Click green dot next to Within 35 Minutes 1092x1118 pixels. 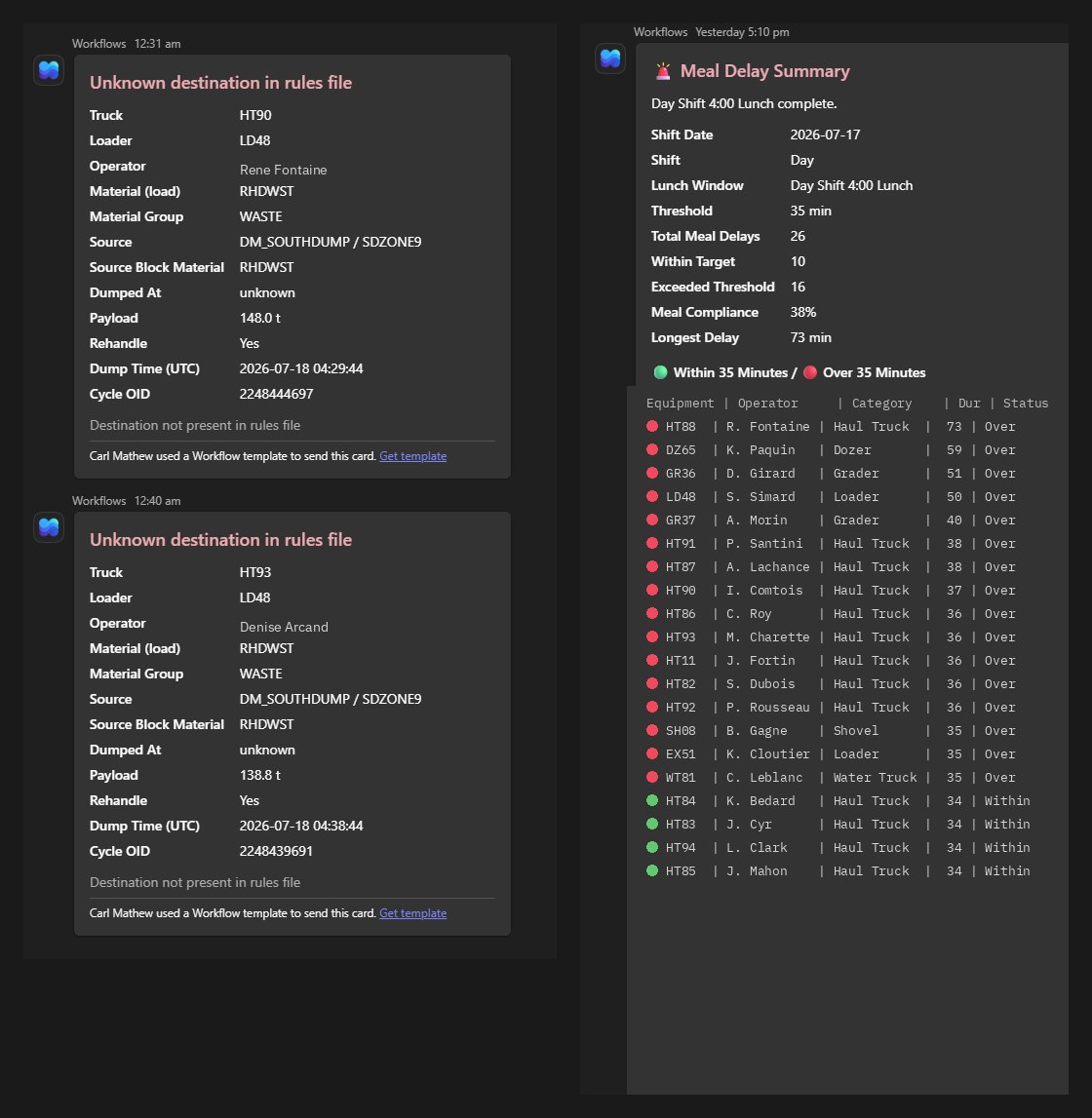660,372
